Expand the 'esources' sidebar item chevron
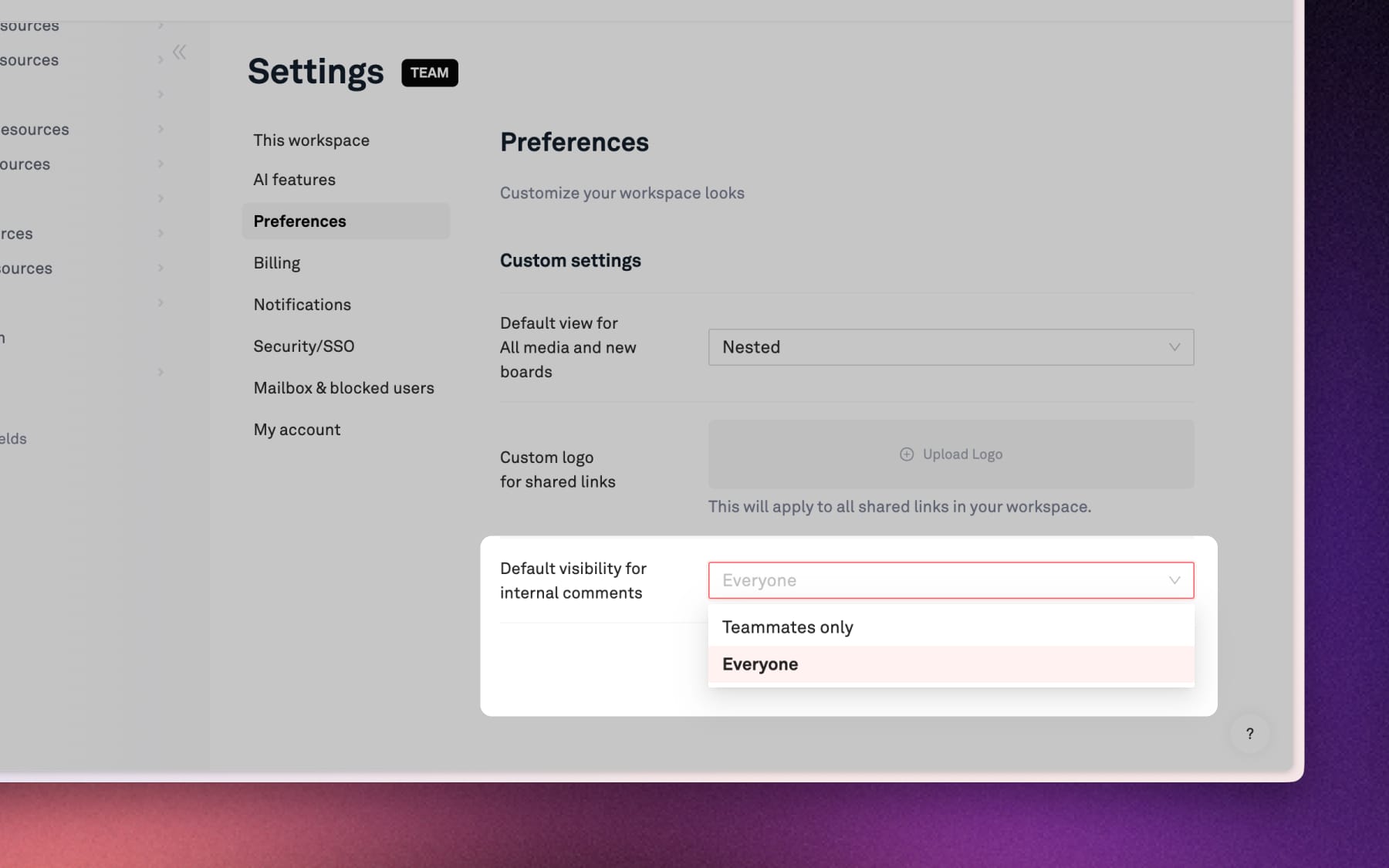This screenshot has width=1389, height=868. [x=161, y=129]
